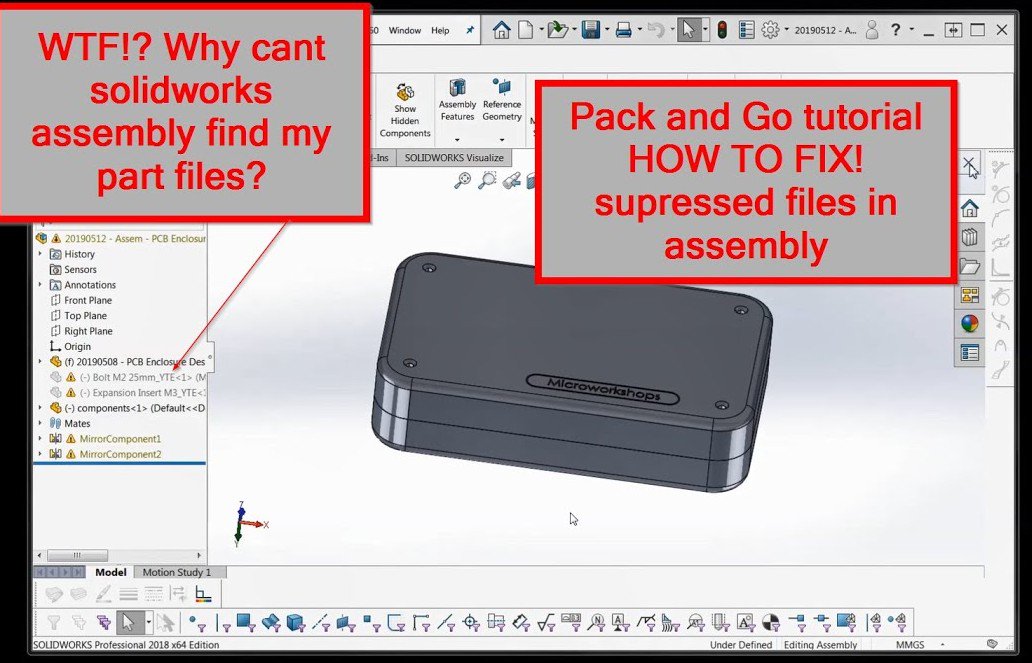Open Appearances color ball icon in task pane
Image resolution: width=1032 pixels, height=663 pixels.
coord(969,323)
